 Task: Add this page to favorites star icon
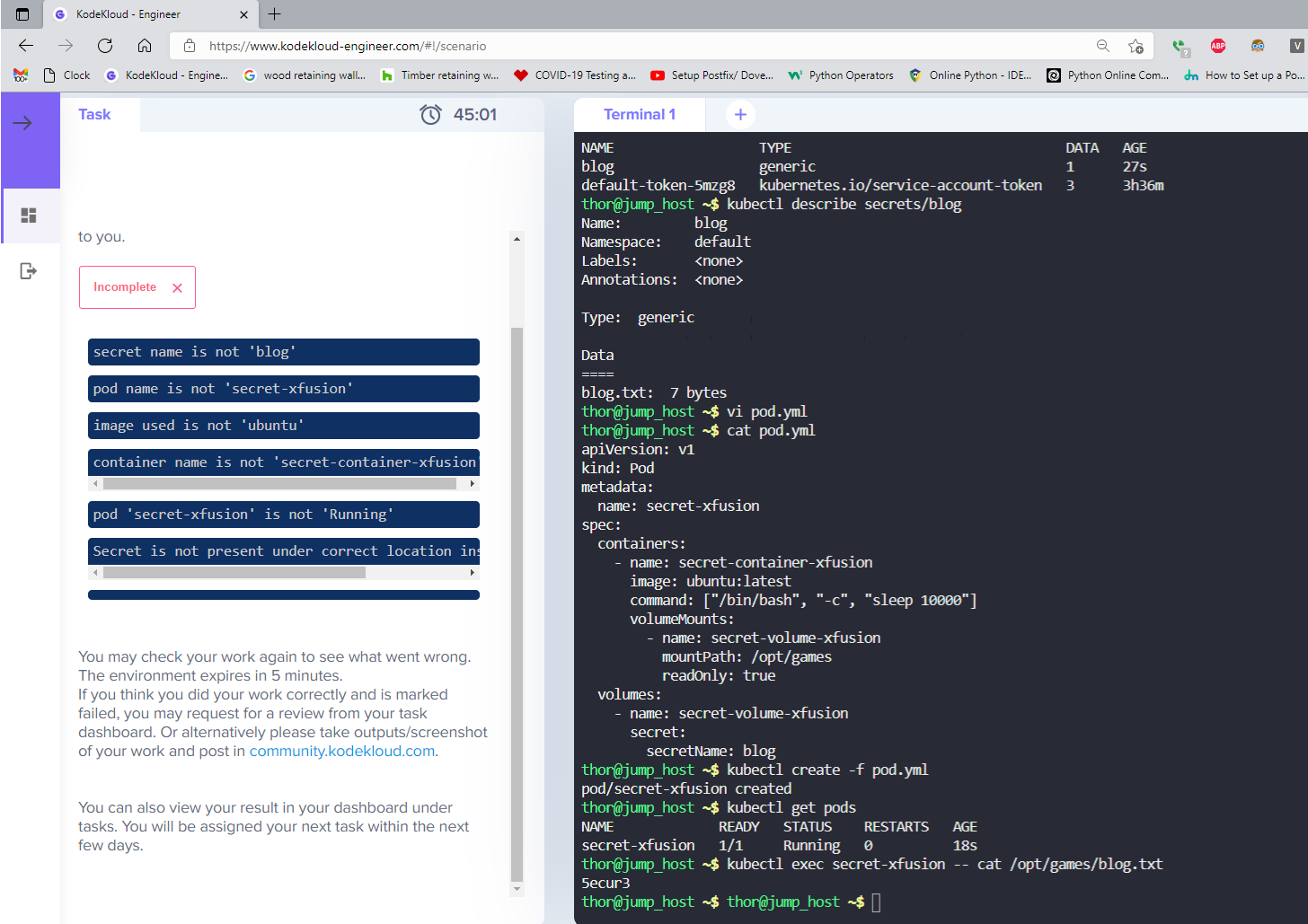pyautogui.click(x=1136, y=46)
